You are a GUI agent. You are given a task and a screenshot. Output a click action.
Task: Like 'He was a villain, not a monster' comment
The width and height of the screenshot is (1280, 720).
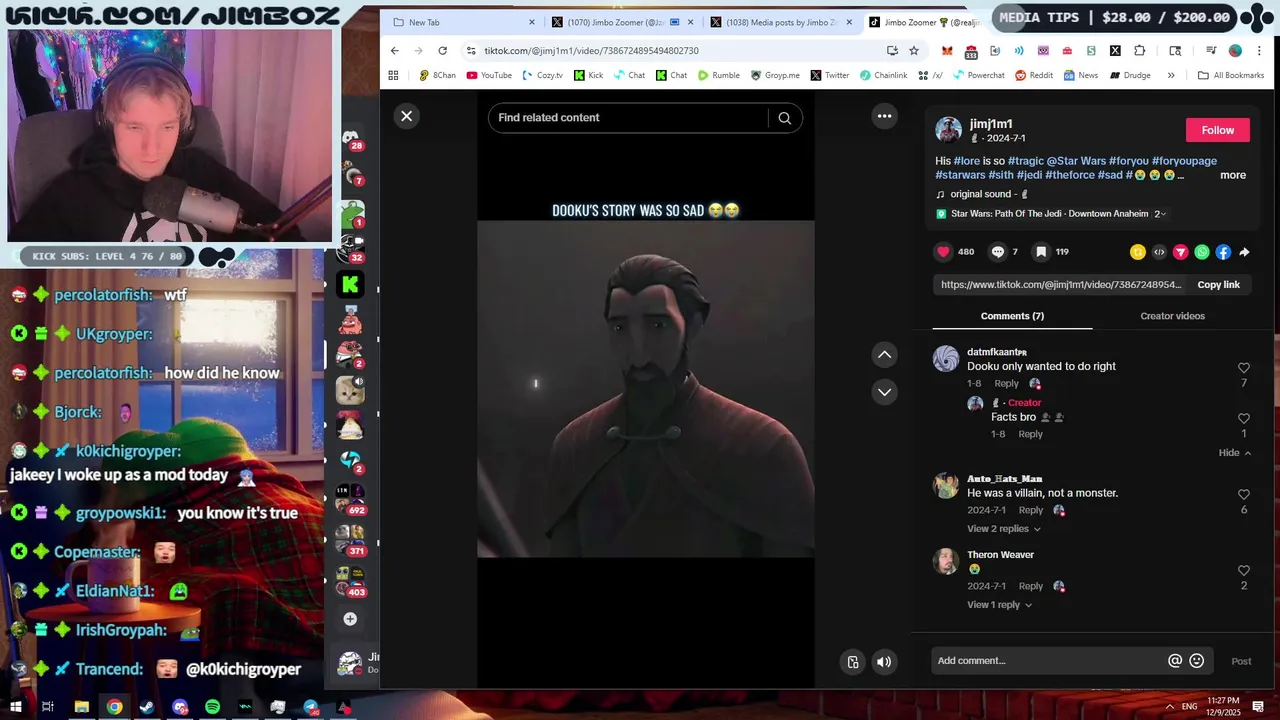tap(1244, 495)
